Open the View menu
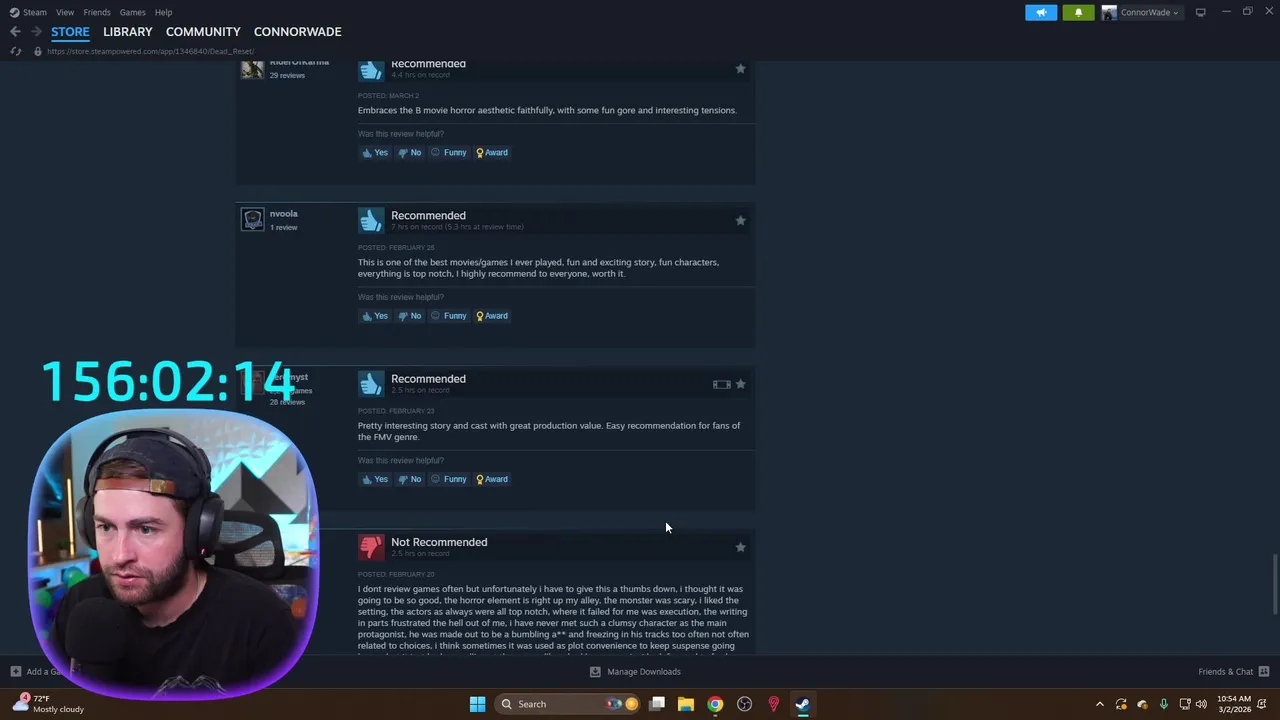This screenshot has width=1280, height=720. pyautogui.click(x=65, y=12)
